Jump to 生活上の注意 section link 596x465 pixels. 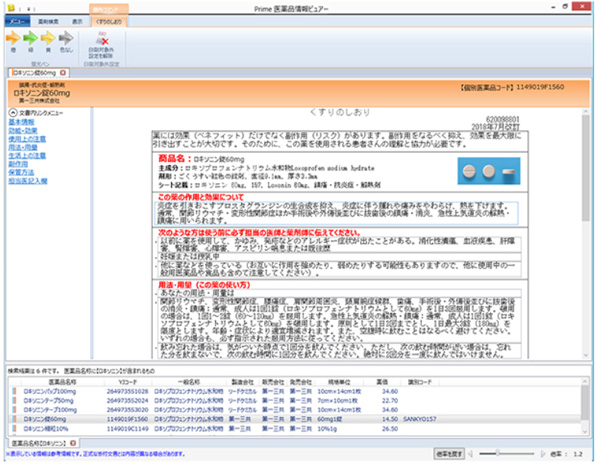pos(27,156)
